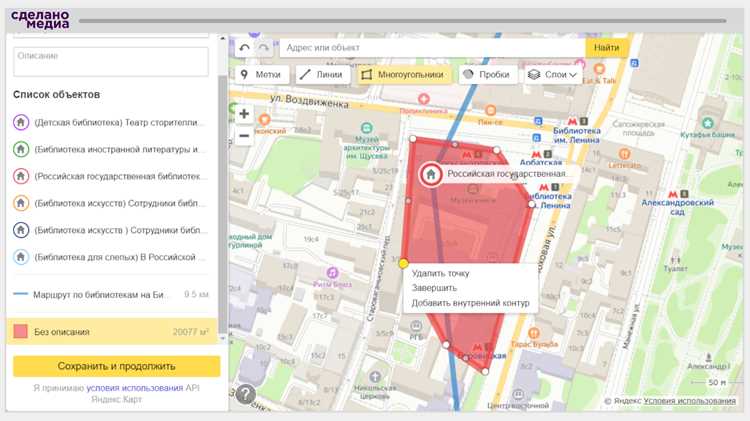
Task: Click green home icon of Библиотека иностранной литературы
Action: click(x=21, y=149)
